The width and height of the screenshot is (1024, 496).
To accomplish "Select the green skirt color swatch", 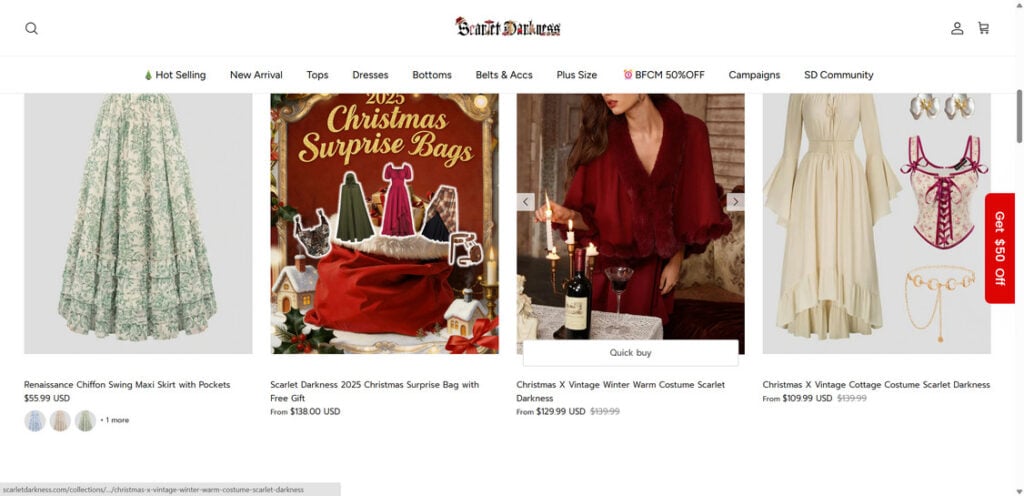I will (x=85, y=420).
